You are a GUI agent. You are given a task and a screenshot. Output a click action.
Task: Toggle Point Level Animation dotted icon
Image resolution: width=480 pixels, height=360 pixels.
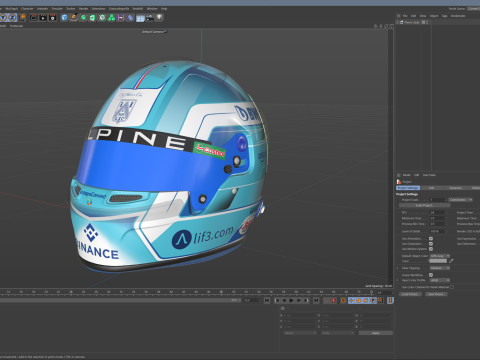pos(380,300)
